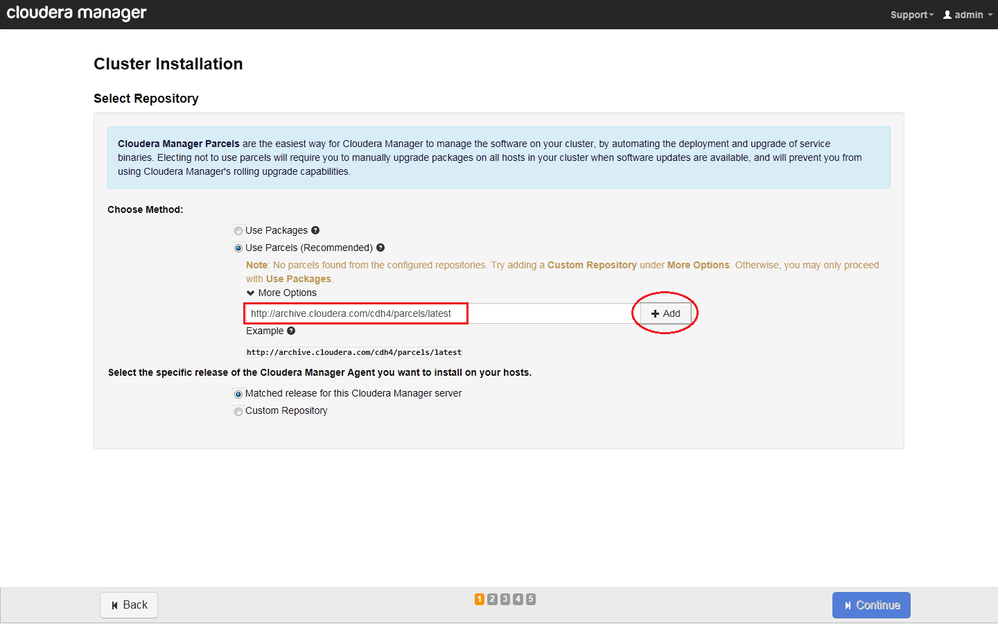Jump to wizard step 3

point(505,599)
